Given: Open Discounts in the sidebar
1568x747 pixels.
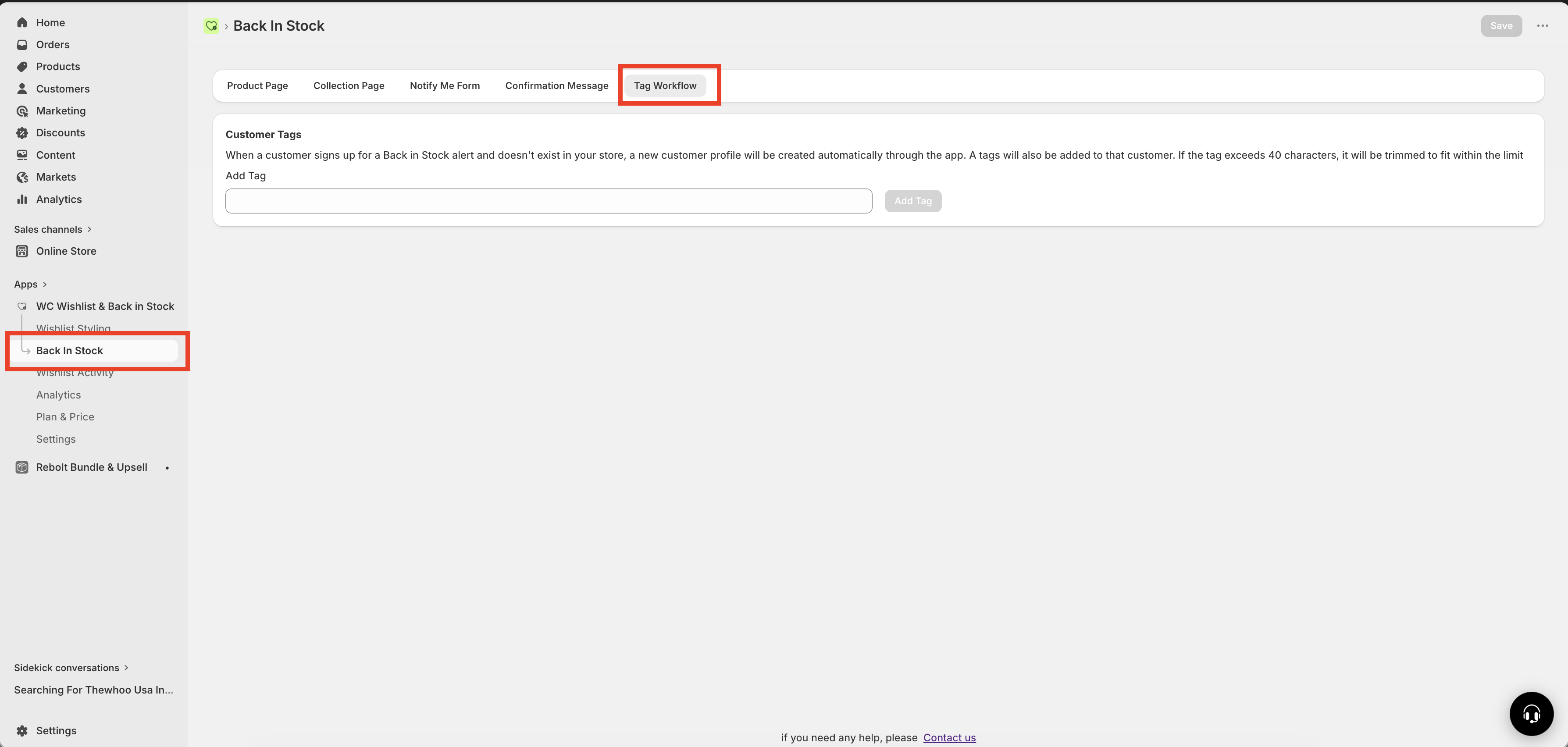Looking at the screenshot, I should pos(60,133).
